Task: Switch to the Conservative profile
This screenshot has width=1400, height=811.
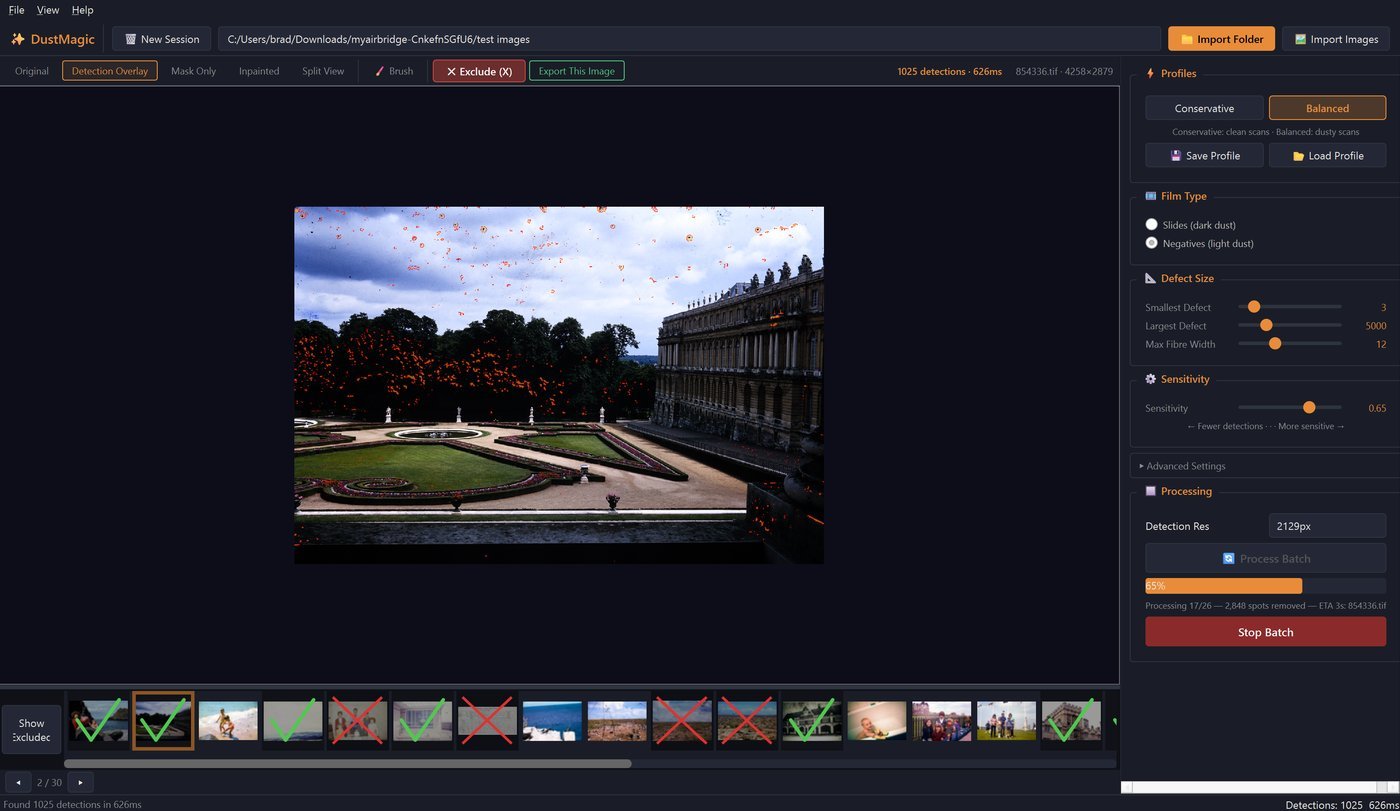Action: pos(1204,108)
